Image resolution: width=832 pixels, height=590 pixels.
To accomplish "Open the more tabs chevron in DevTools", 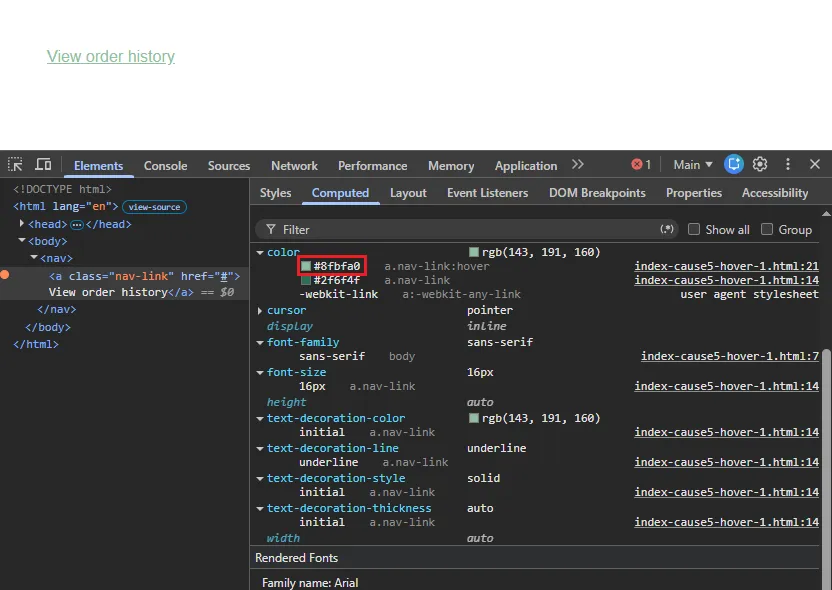I will [578, 165].
